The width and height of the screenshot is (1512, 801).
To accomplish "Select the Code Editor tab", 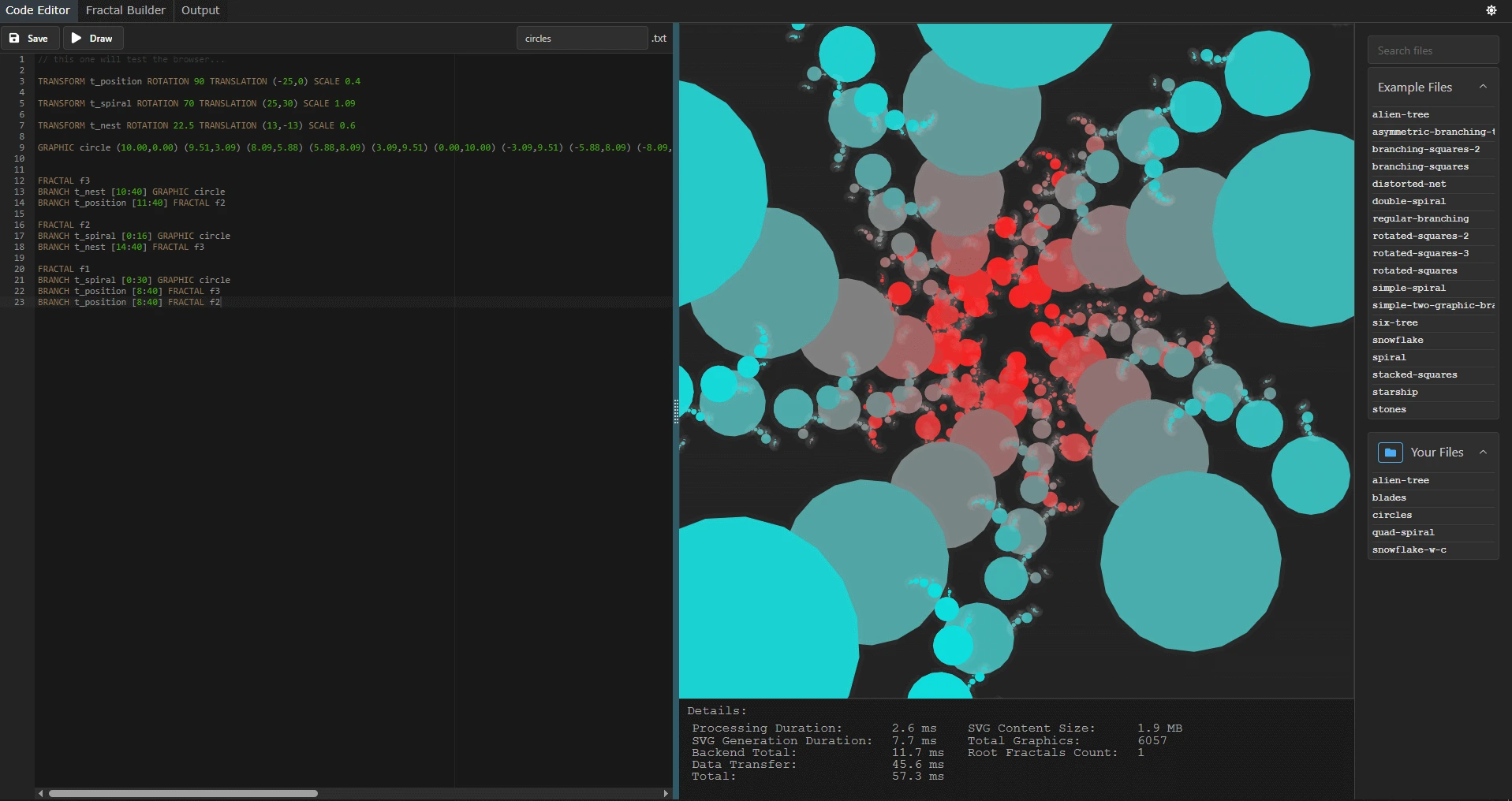I will click(x=38, y=10).
